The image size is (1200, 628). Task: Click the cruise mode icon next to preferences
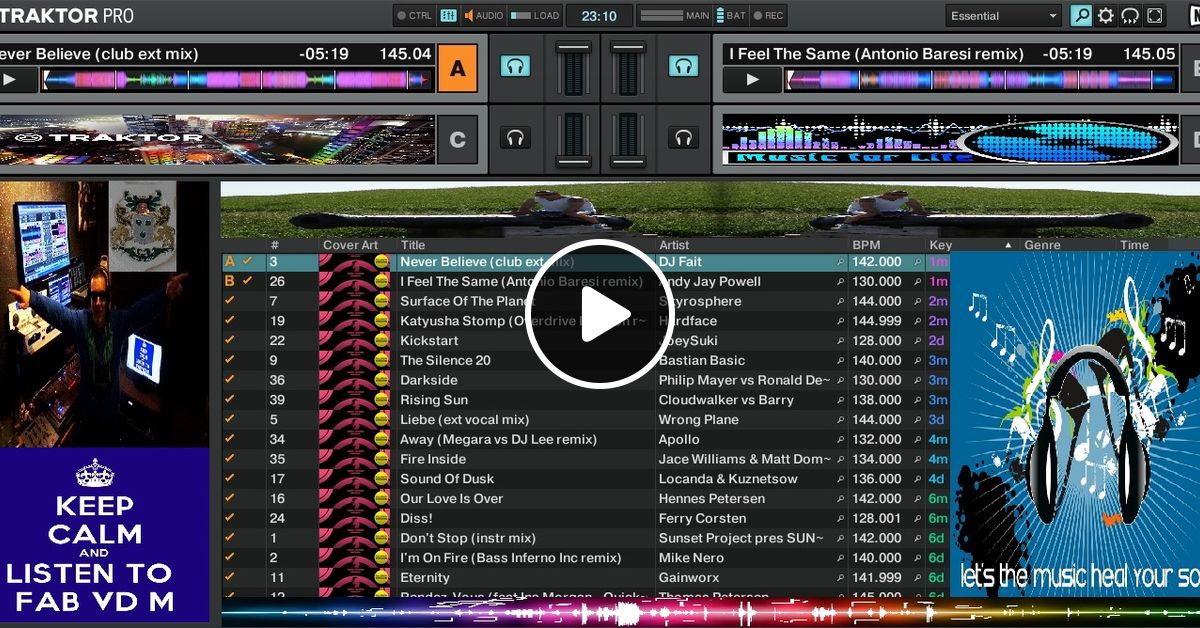1130,15
